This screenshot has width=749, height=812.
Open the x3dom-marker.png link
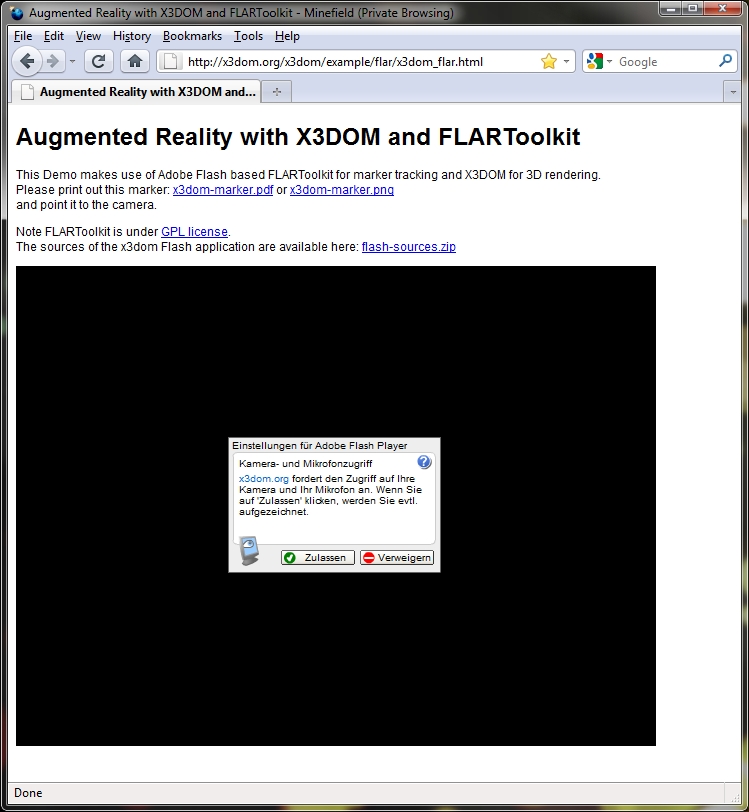click(x=342, y=190)
